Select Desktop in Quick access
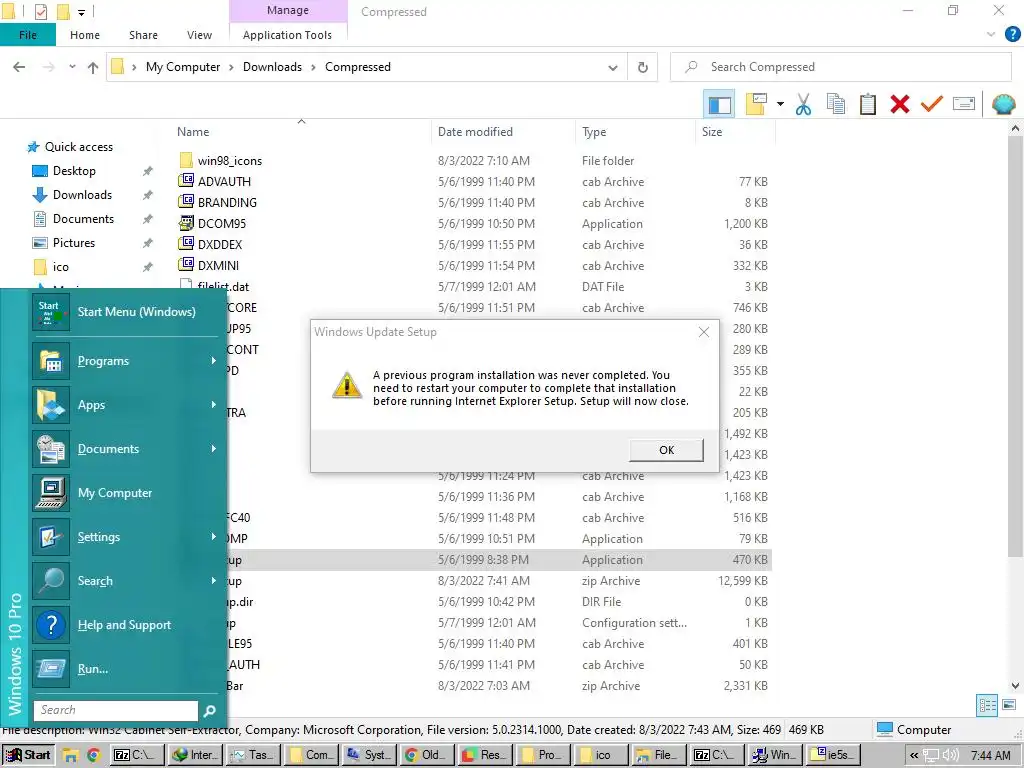This screenshot has width=1024, height=768. pos(74,170)
